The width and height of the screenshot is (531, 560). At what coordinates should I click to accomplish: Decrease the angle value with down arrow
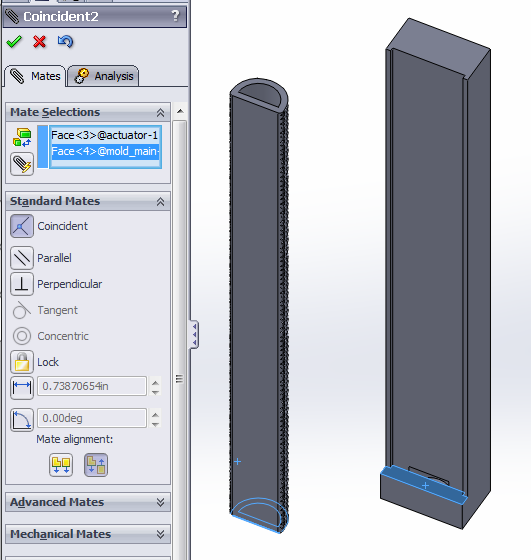pos(155,425)
